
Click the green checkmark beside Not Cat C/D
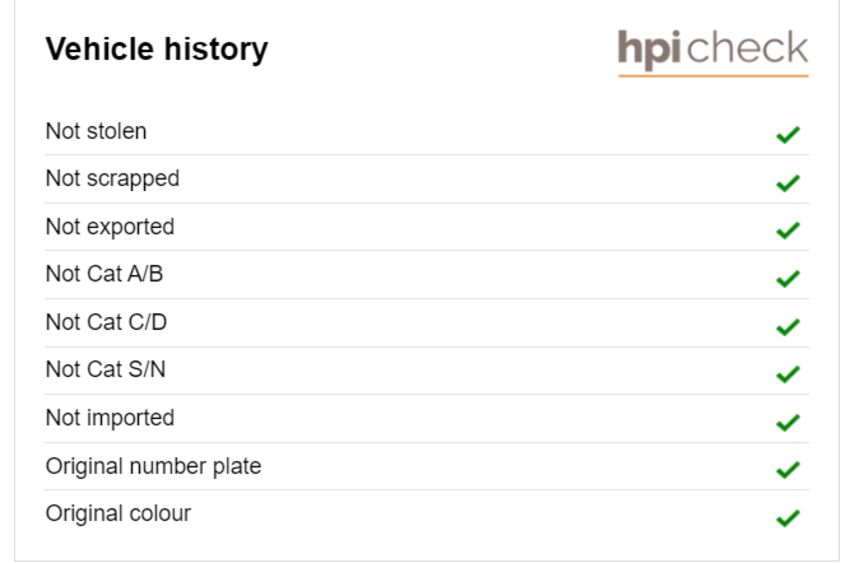click(788, 327)
